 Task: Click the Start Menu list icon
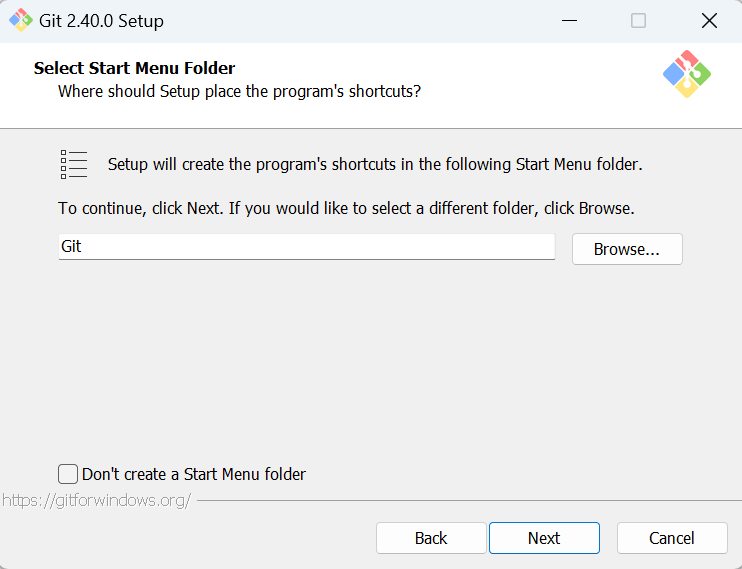point(74,164)
